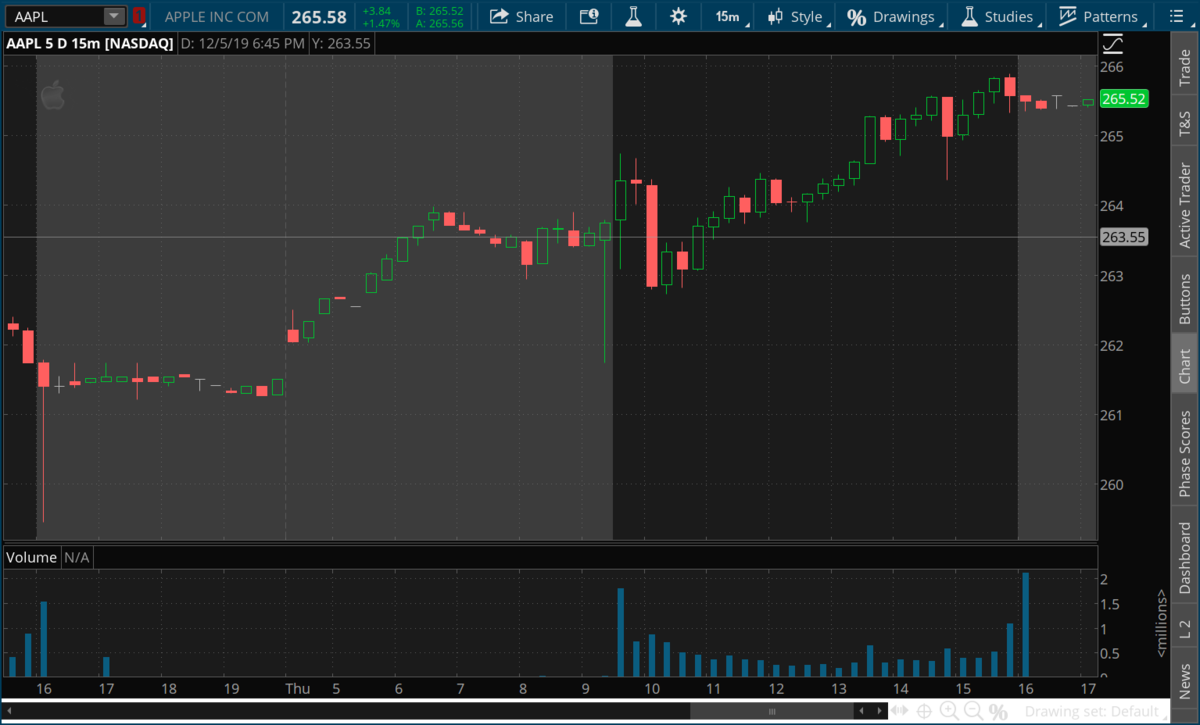
Task: Open the Buttons sidebar tab
Action: (x=1185, y=295)
